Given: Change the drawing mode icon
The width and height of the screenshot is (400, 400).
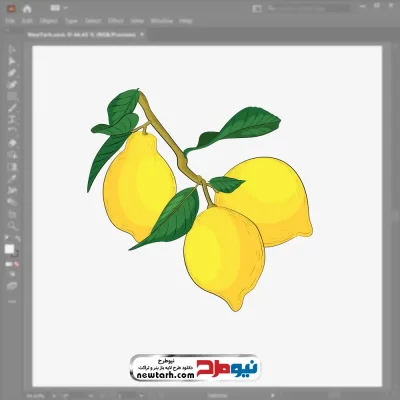Looking at the screenshot, I should coord(12,274).
